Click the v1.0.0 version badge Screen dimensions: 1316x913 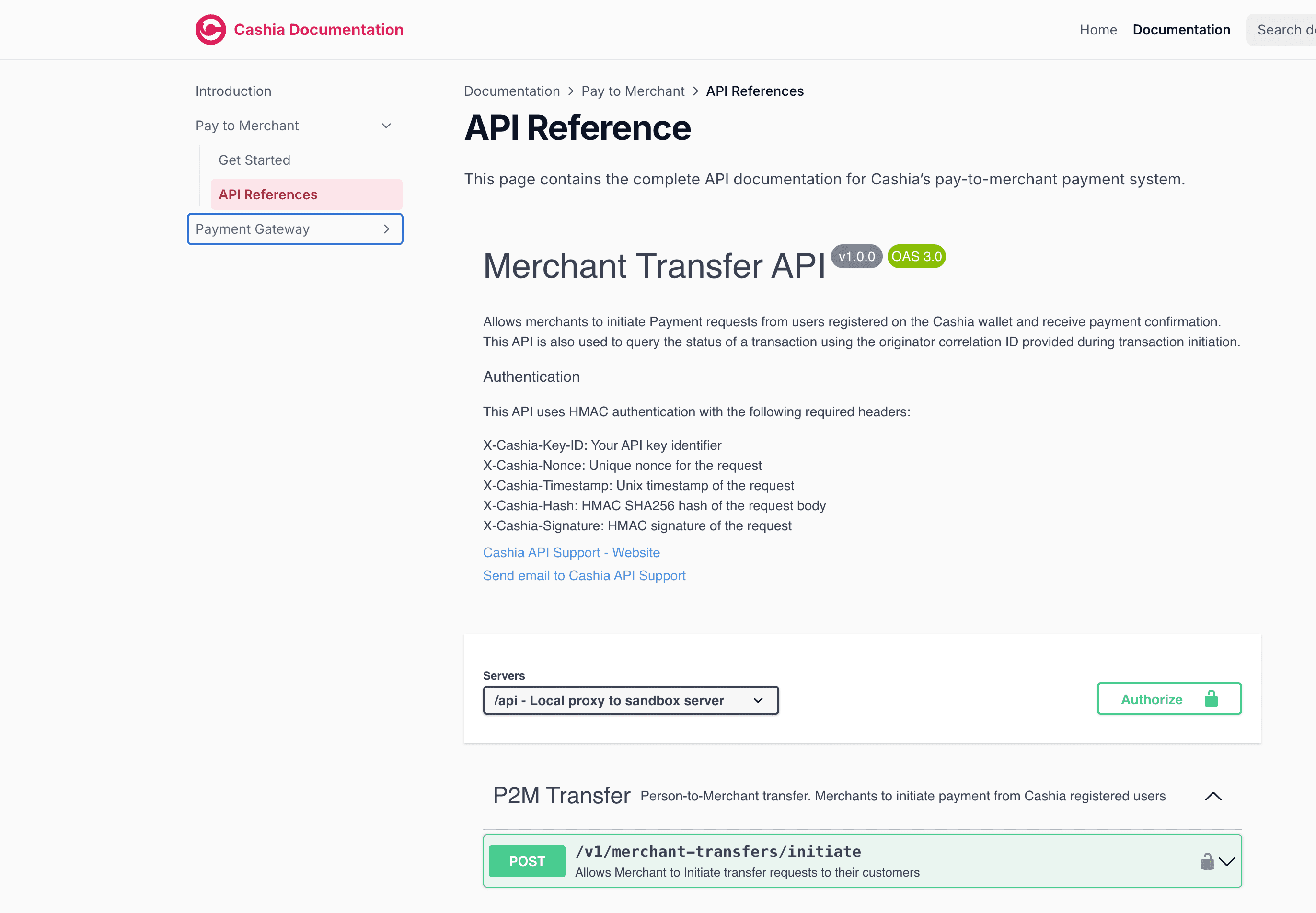(856, 256)
